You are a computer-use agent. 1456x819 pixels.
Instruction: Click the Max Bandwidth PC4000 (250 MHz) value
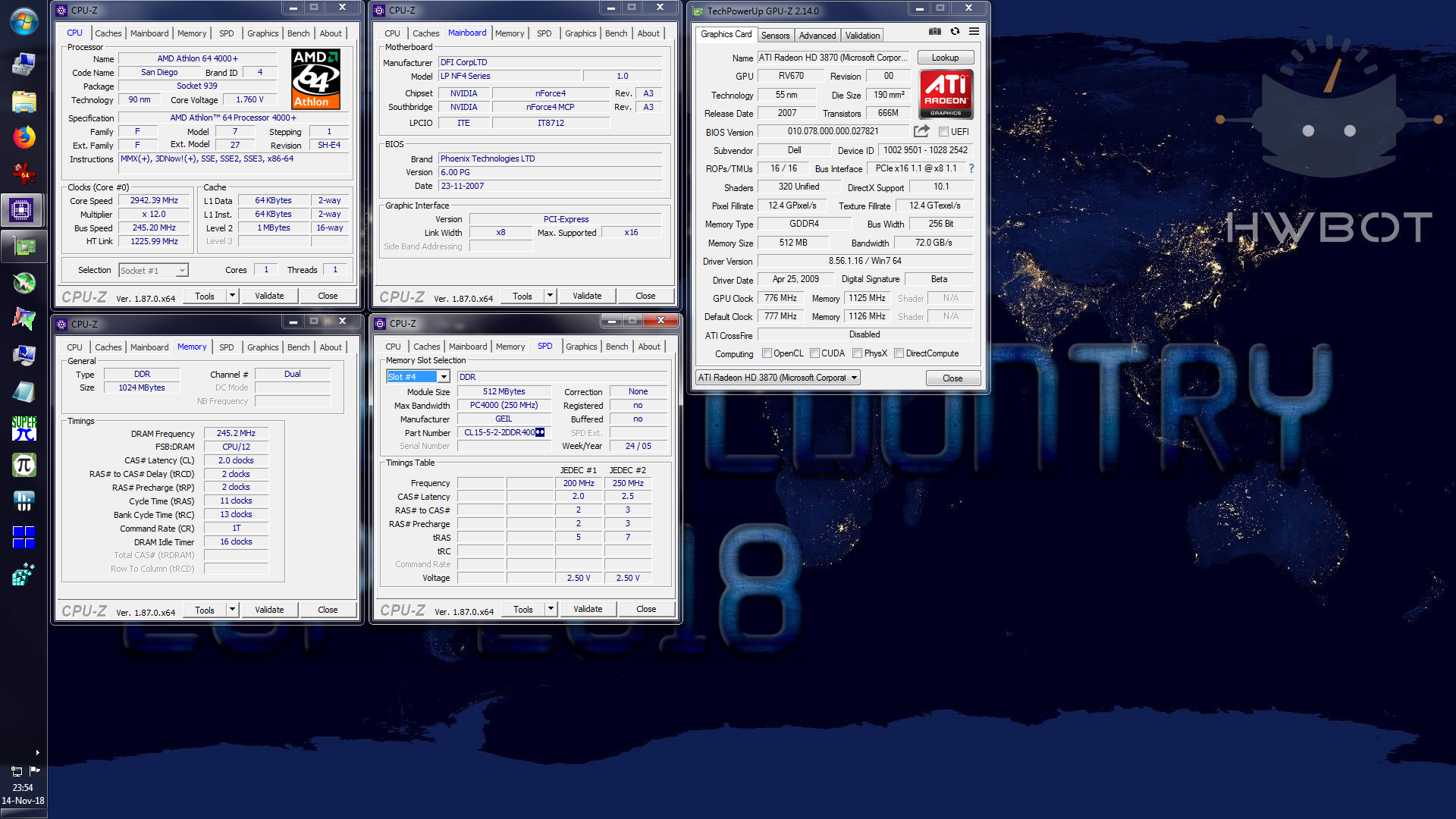(504, 405)
